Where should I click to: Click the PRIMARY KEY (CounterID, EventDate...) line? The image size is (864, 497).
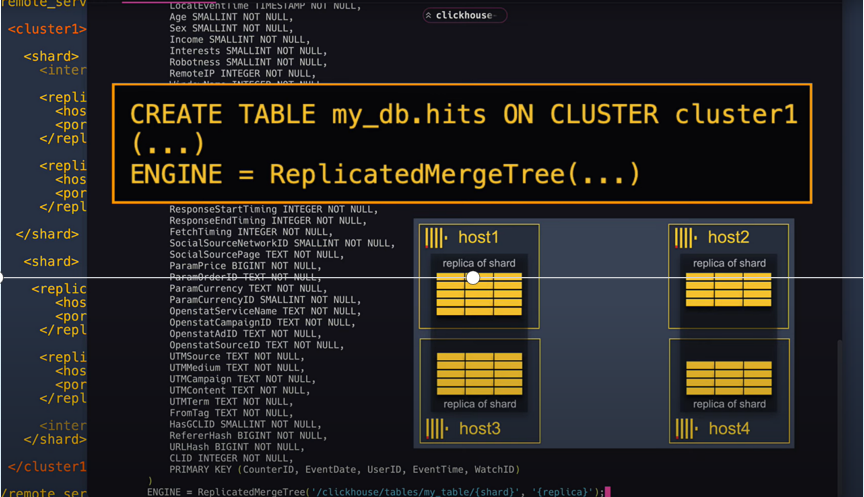point(344,469)
